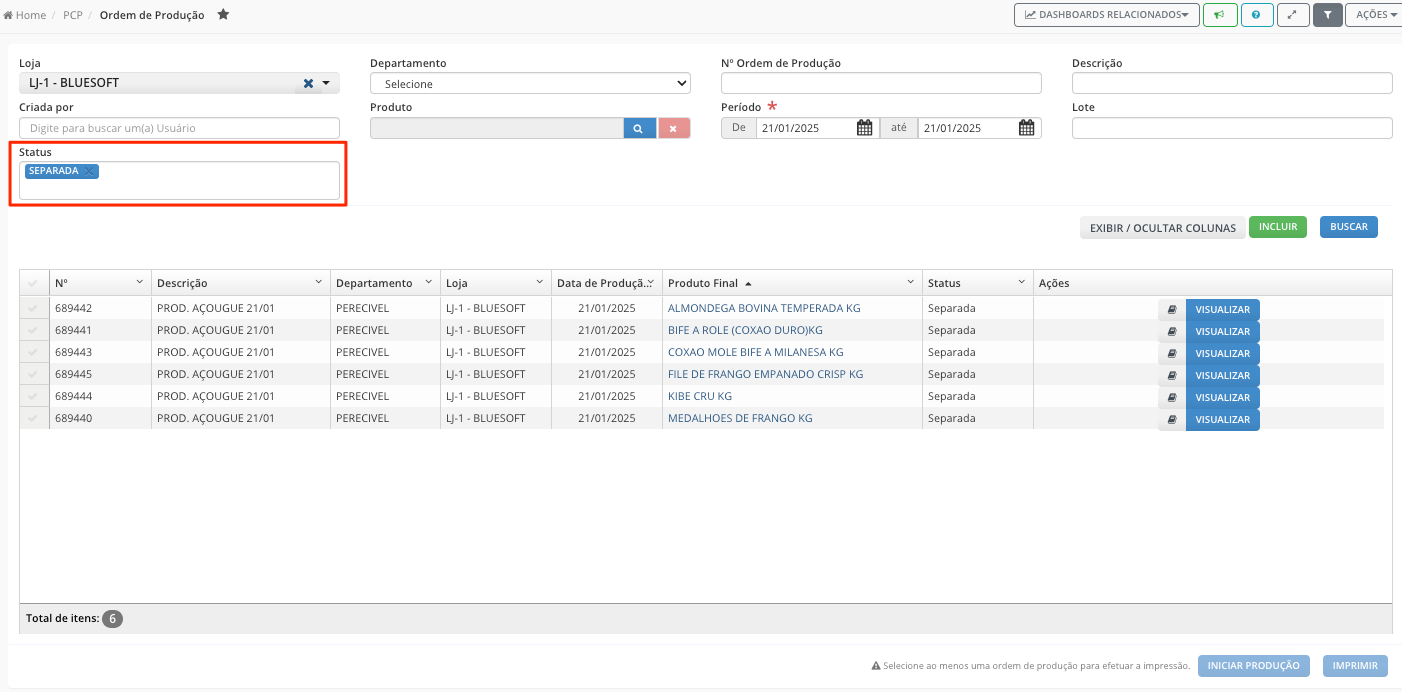Click book icon for order 689445
The image size is (1402, 692).
(x=1172, y=376)
